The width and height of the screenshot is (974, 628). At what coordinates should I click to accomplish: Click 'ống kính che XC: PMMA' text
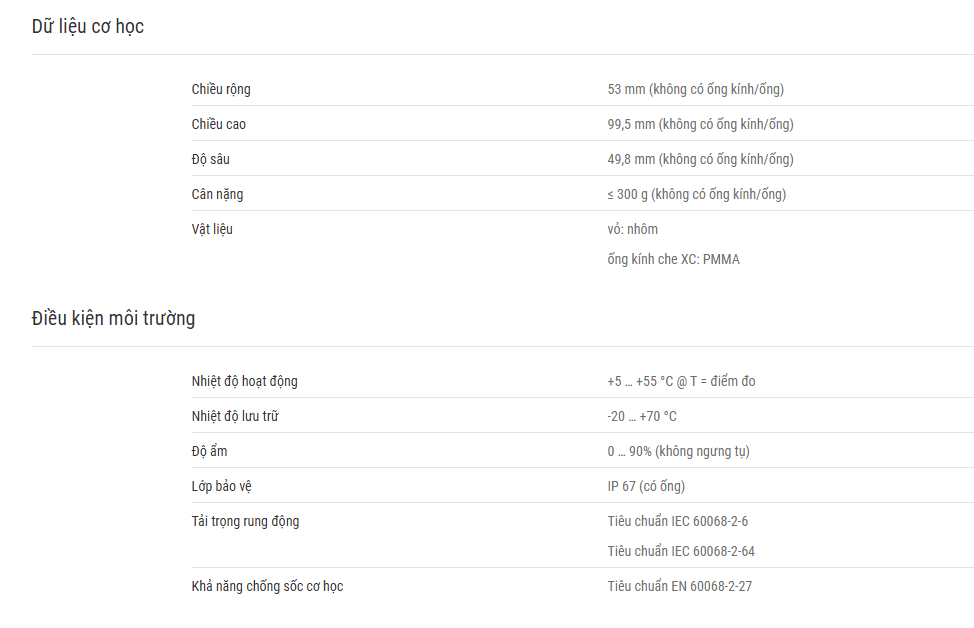[x=673, y=259]
